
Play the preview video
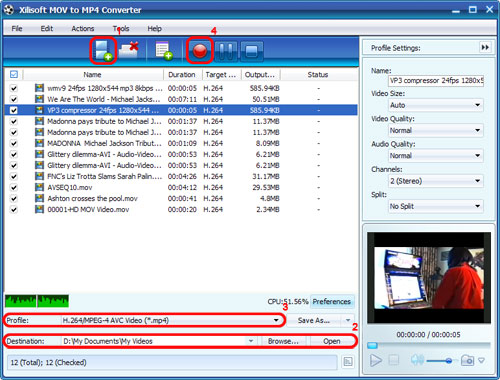(376, 360)
